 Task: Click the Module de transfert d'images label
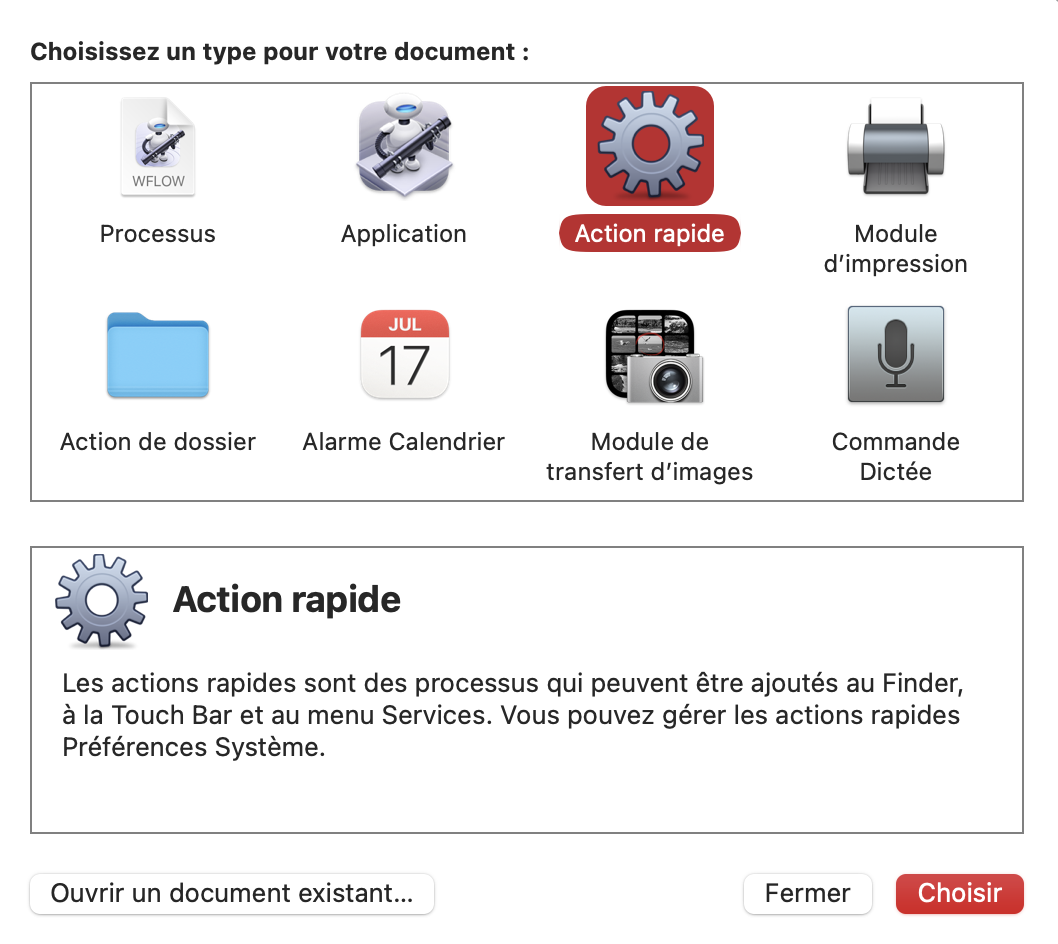650,457
